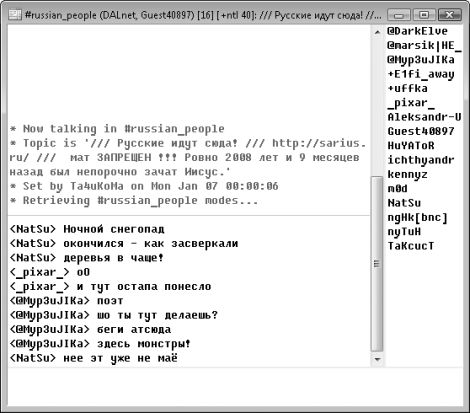Select ngHk[bnc] in the nick list
Image resolution: width=470 pixels, height=413 pixels.
click(417, 218)
